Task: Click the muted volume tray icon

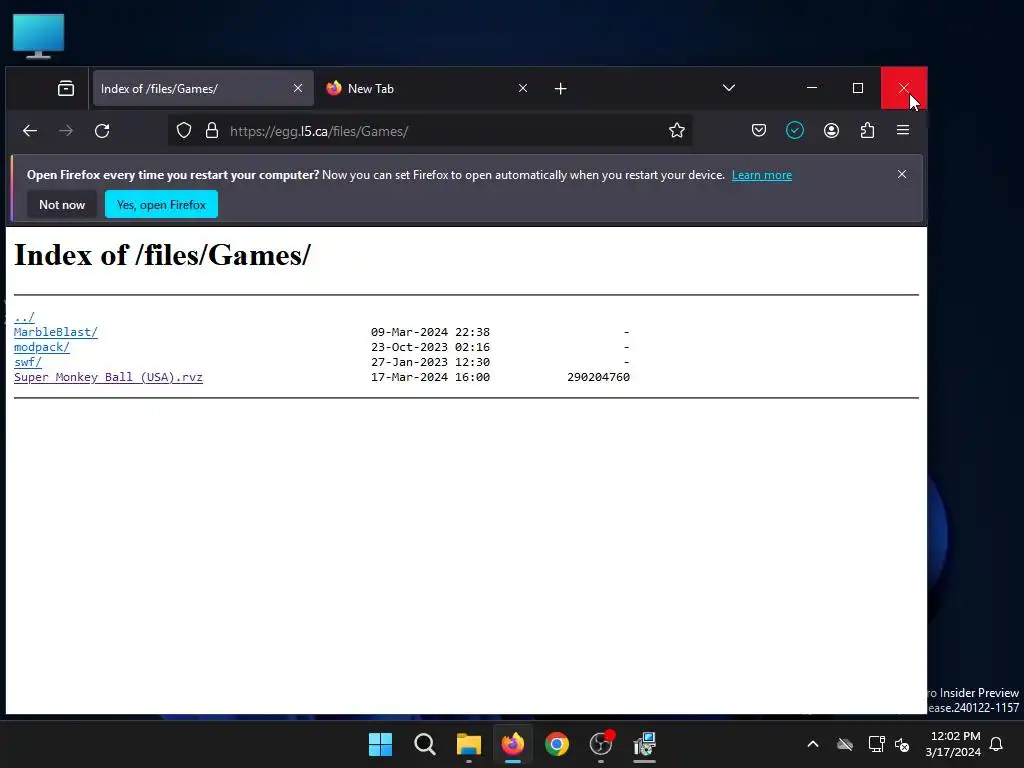Action: point(902,744)
